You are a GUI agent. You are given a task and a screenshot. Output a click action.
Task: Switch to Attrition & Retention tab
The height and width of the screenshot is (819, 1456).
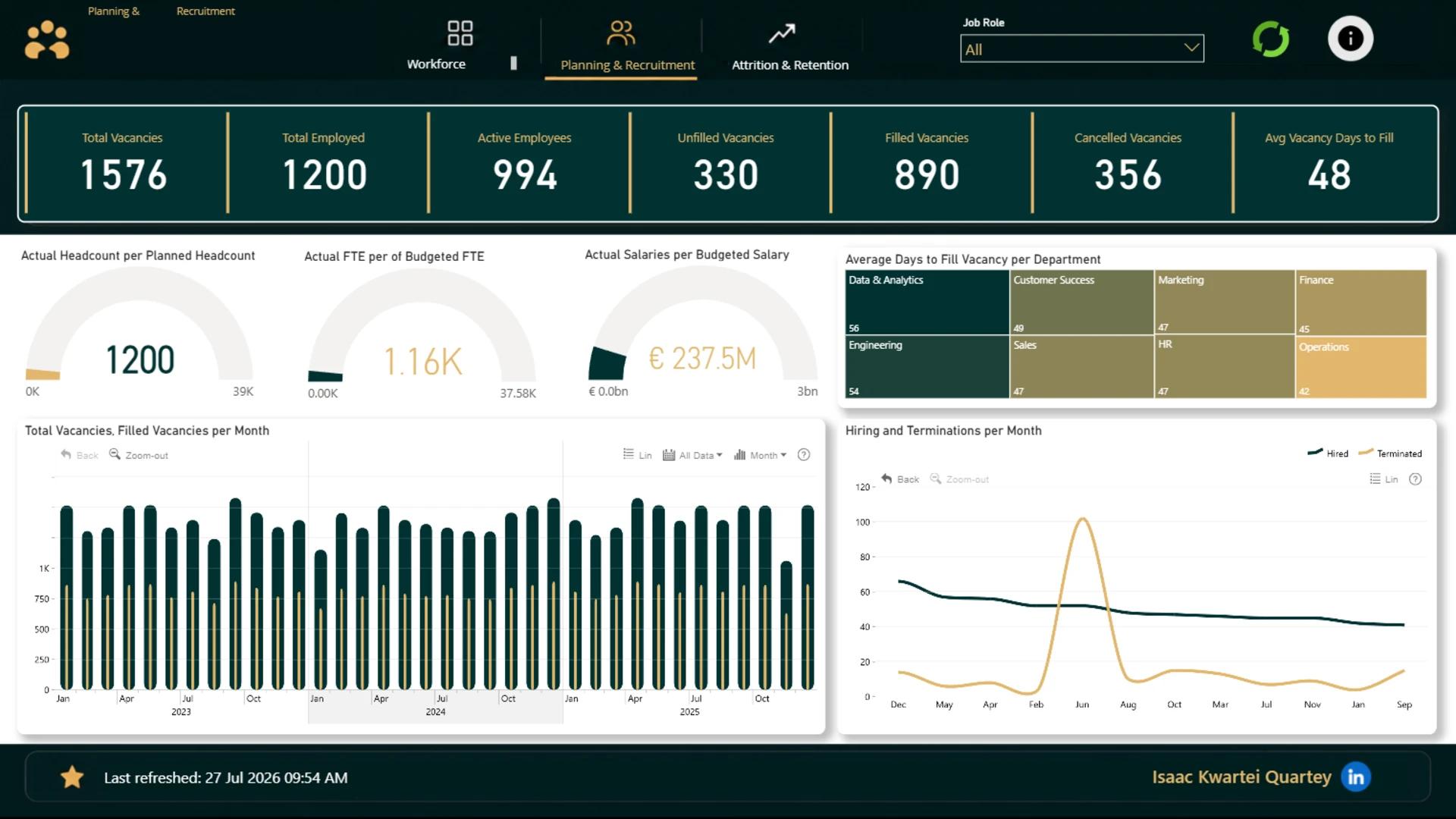pyautogui.click(x=789, y=65)
